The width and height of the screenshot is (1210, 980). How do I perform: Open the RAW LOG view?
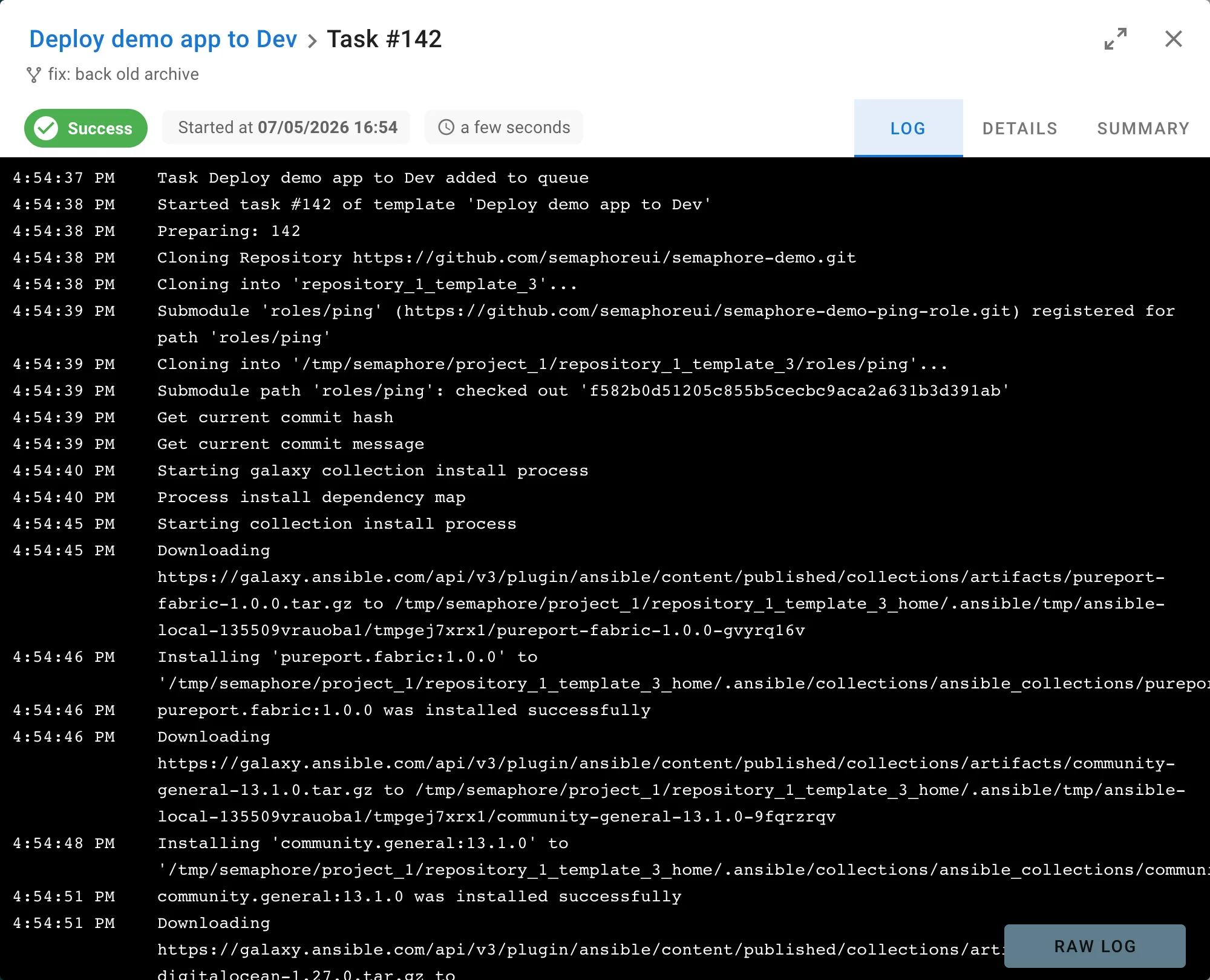pos(1094,946)
